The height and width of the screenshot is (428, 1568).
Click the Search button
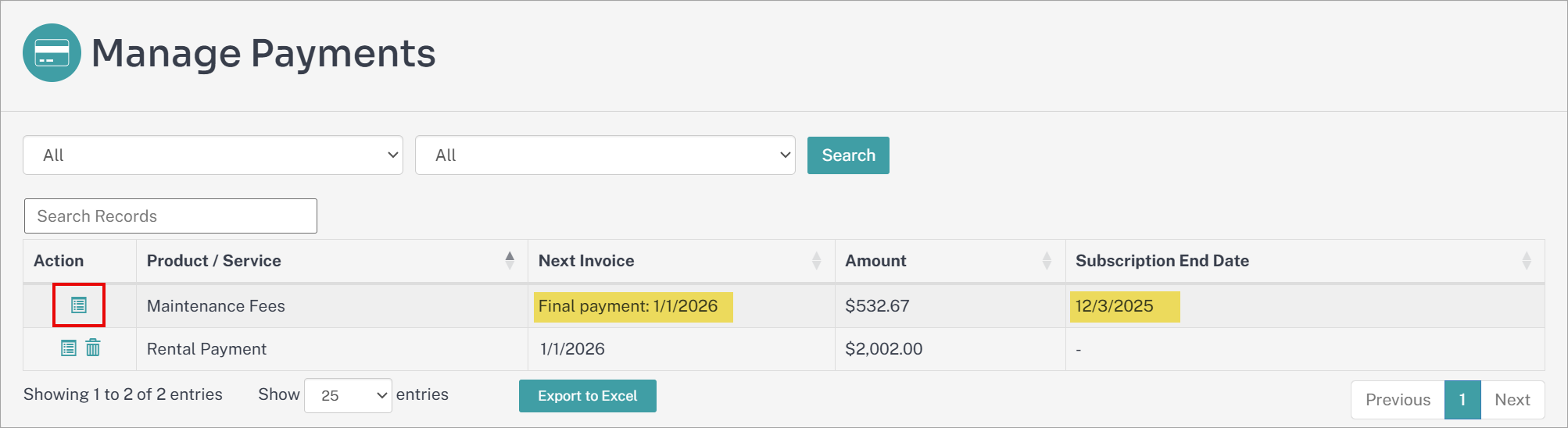[848, 155]
